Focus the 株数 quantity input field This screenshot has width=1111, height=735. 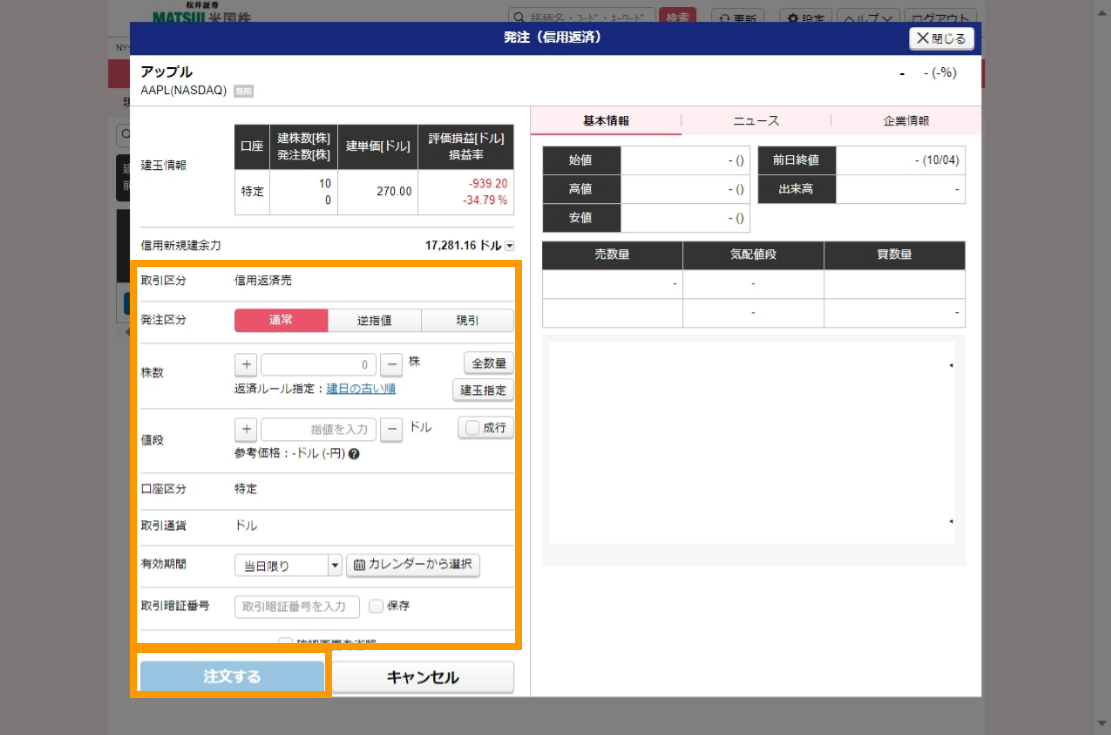click(x=318, y=364)
